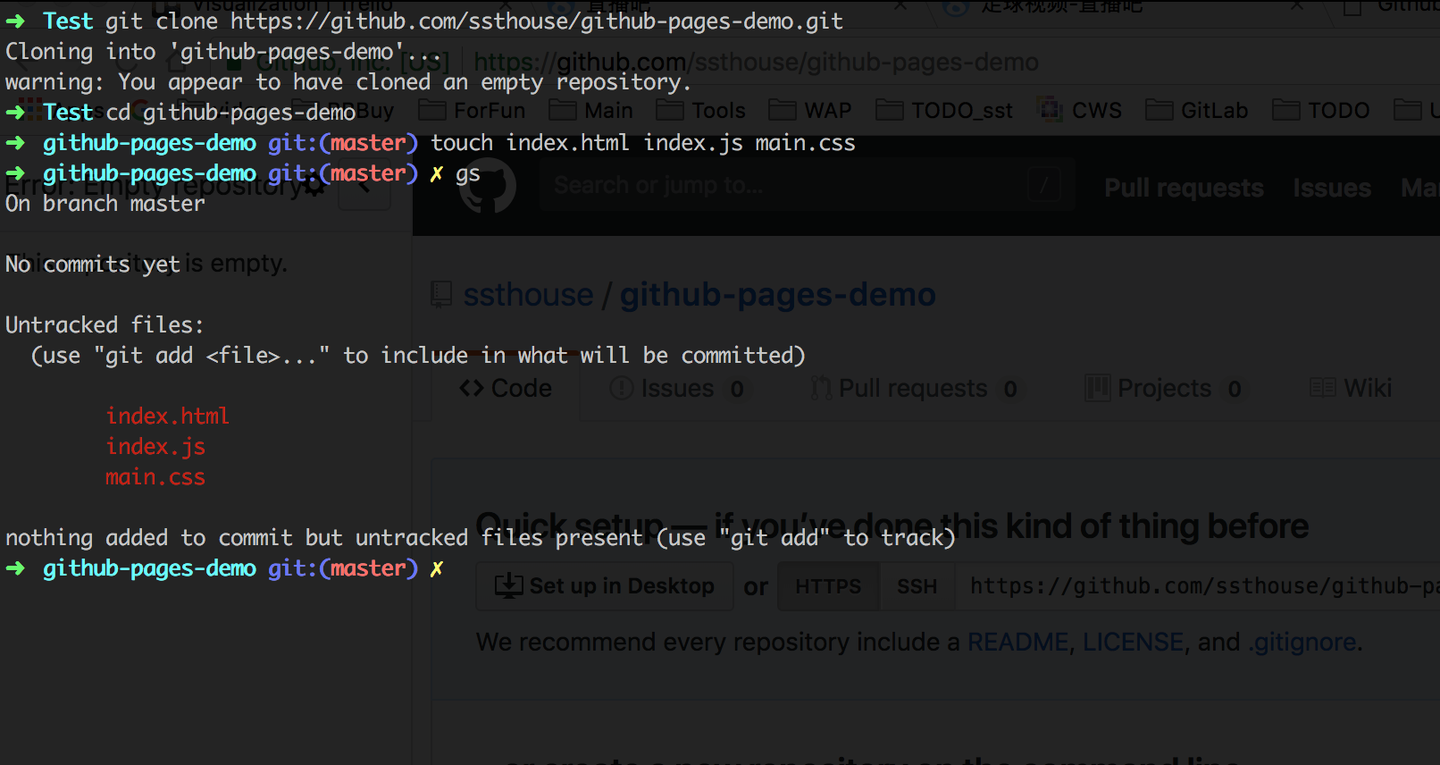
Task: Click the Pull requests branch icon
Action: point(816,388)
